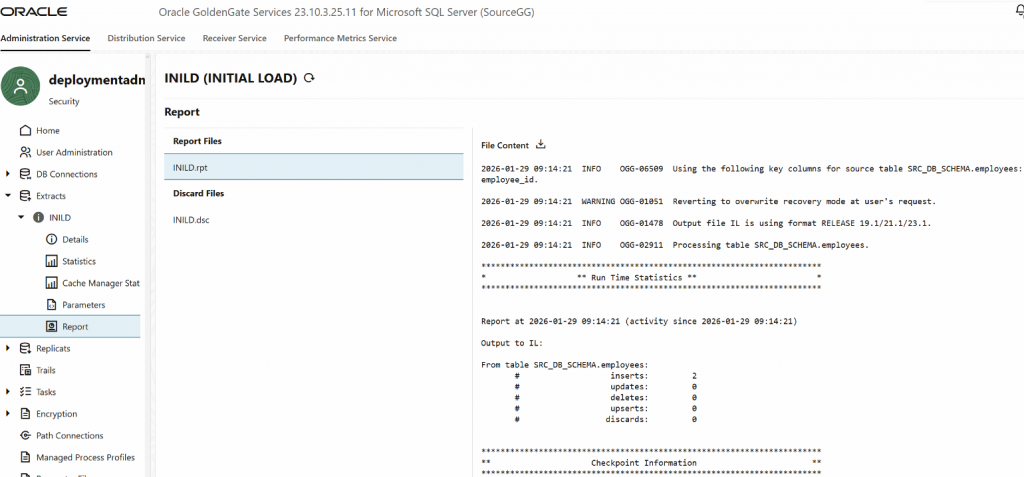Open DB Connections in the sidebar
The height and width of the screenshot is (477, 1024).
point(67,174)
